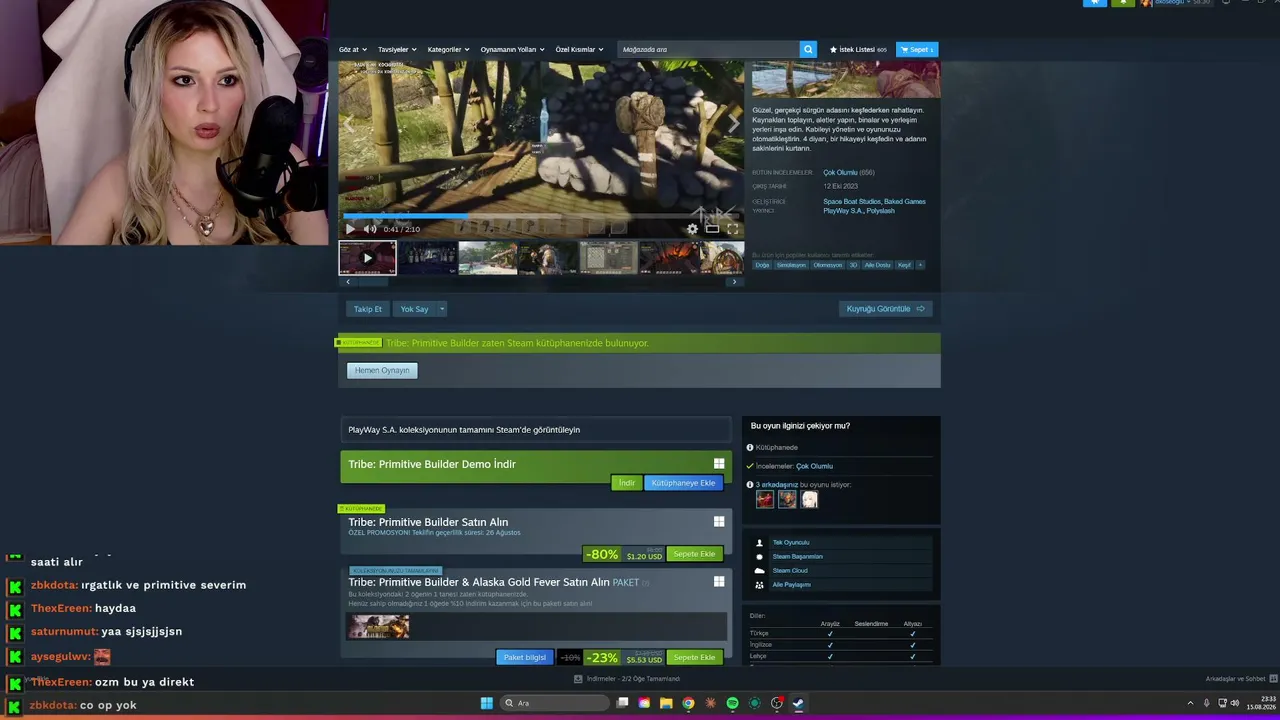Open Özel Kısımlar menu

tap(580, 49)
